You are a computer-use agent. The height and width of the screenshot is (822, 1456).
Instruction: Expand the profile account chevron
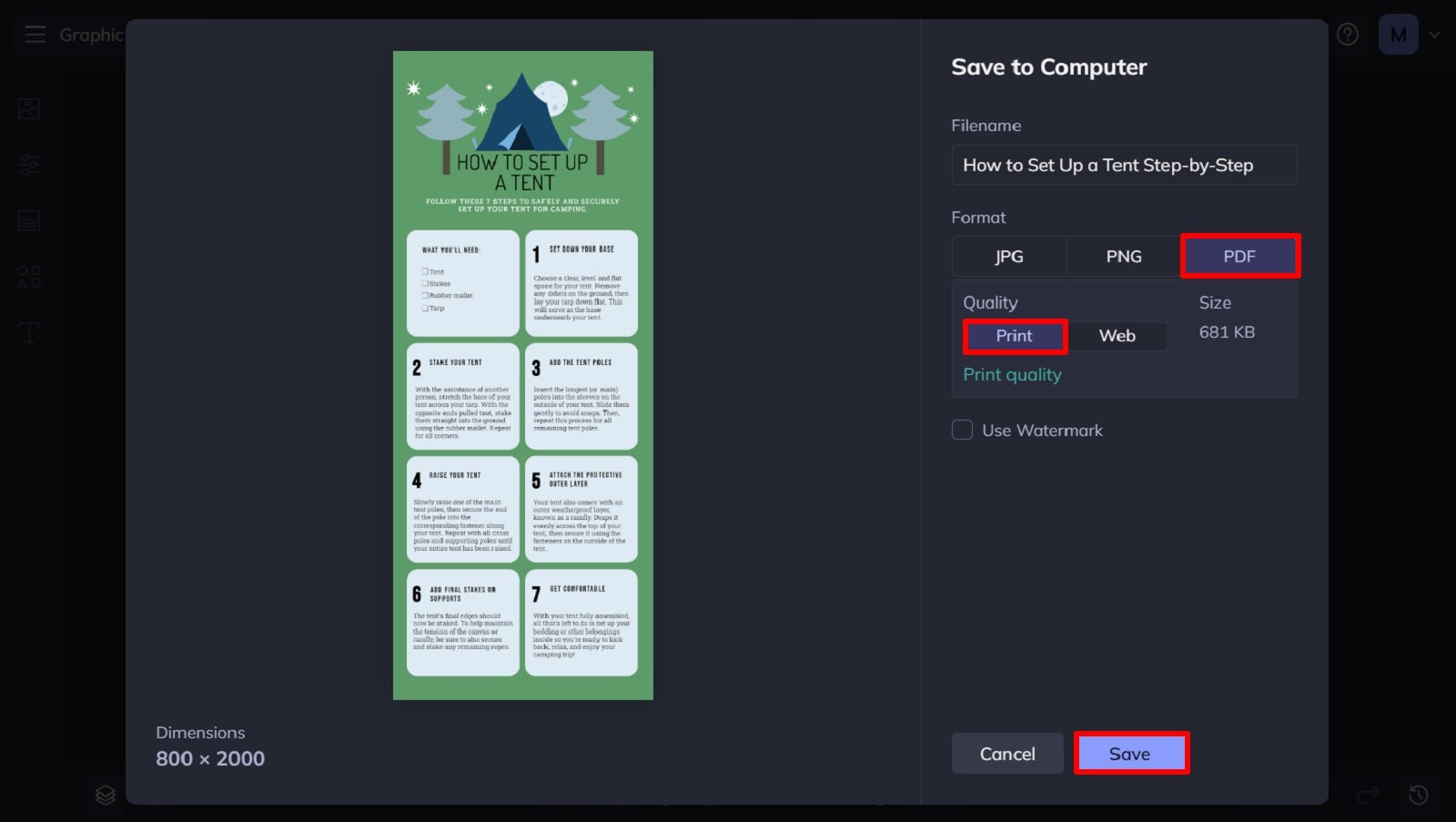tap(1434, 34)
